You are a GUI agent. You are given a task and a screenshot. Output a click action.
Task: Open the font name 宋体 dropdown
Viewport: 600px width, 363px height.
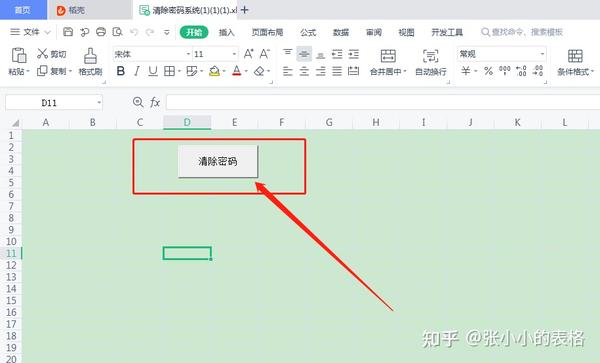coord(188,54)
